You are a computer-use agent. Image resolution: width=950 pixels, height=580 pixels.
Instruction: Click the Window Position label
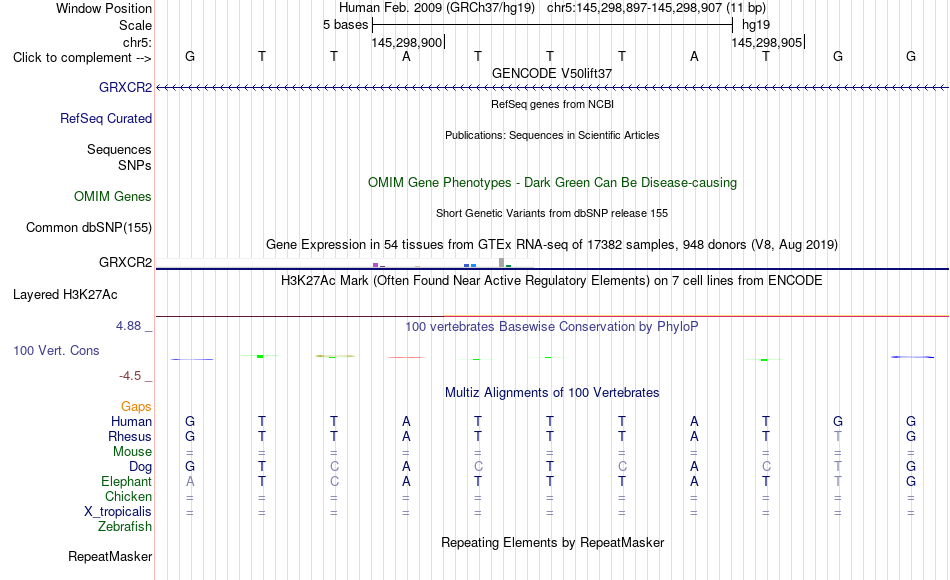pyautogui.click(x=104, y=8)
